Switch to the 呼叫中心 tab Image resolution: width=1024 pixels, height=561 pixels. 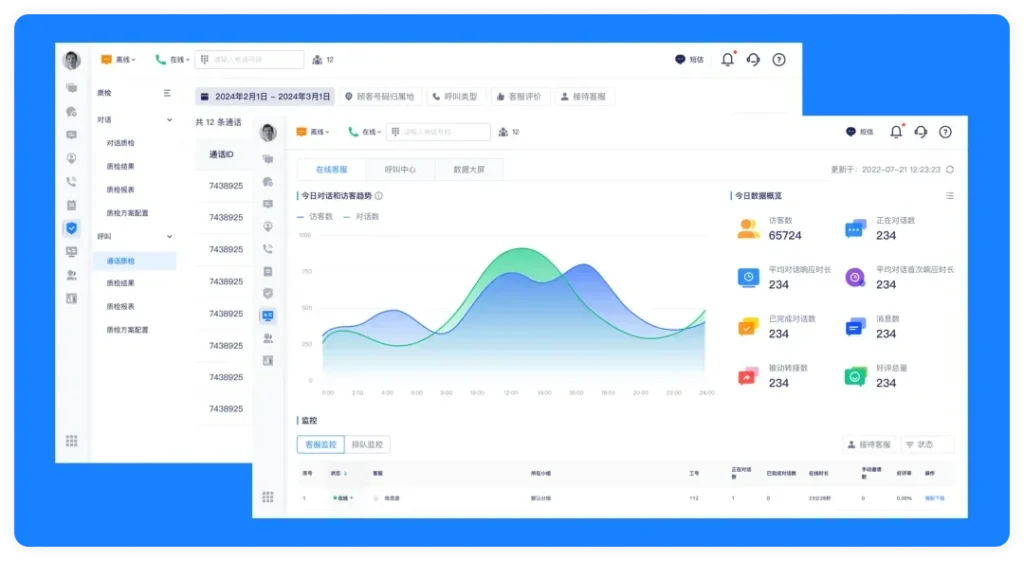coord(400,170)
